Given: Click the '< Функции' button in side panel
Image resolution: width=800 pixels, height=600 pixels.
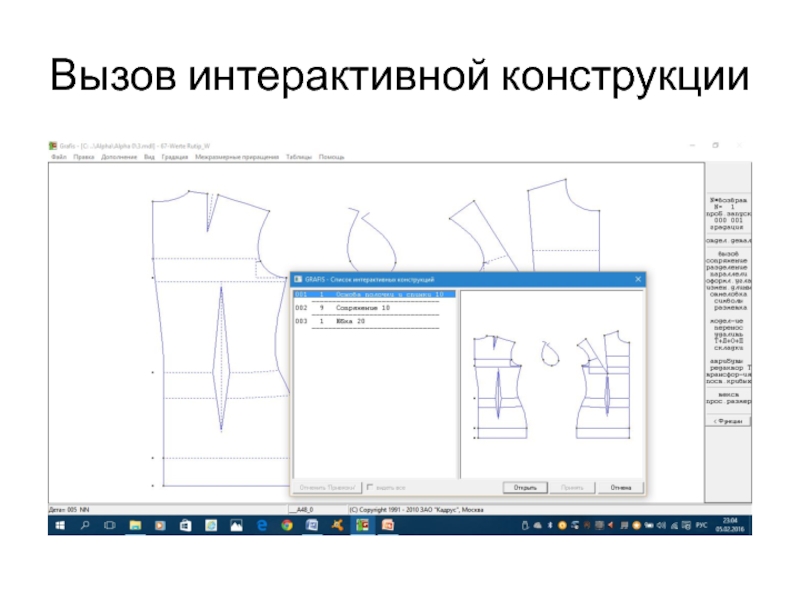Looking at the screenshot, I should click(728, 421).
